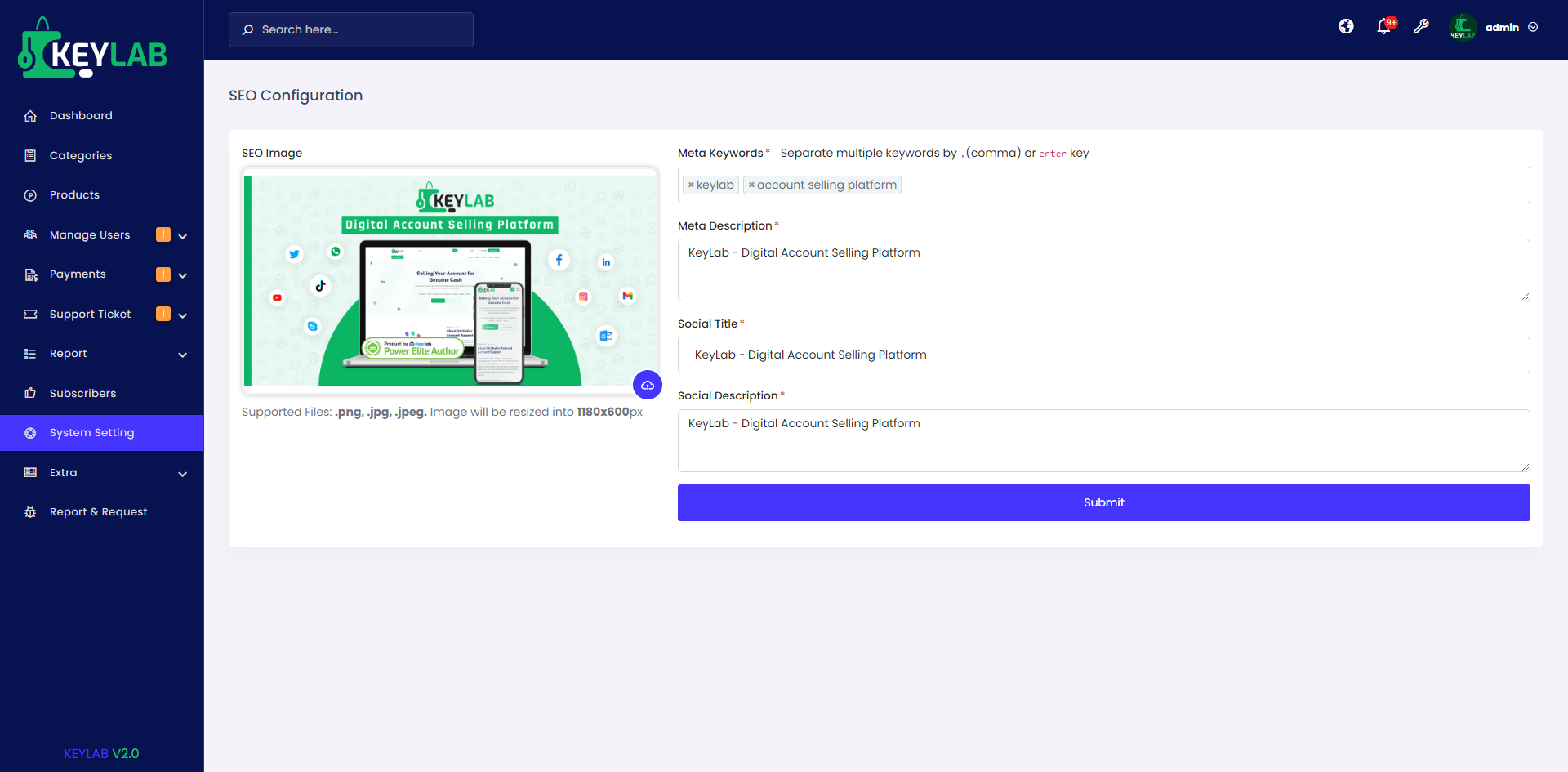Focus the Search here field
This screenshot has height=772, width=1568.
tap(351, 29)
